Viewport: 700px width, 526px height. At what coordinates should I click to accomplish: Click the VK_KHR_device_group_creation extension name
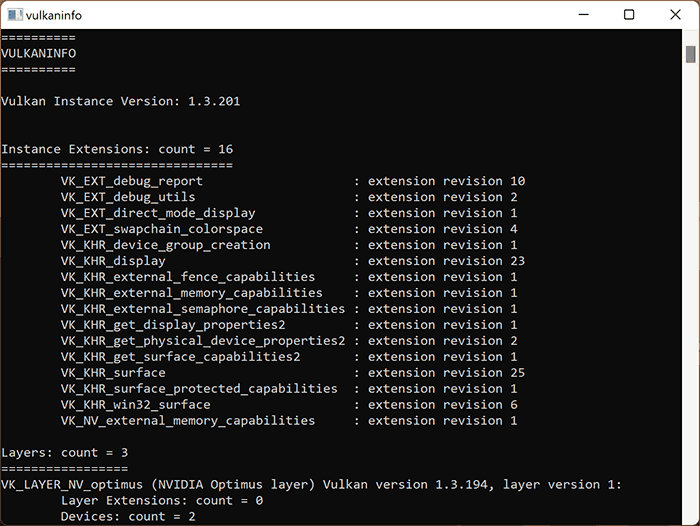(166, 245)
